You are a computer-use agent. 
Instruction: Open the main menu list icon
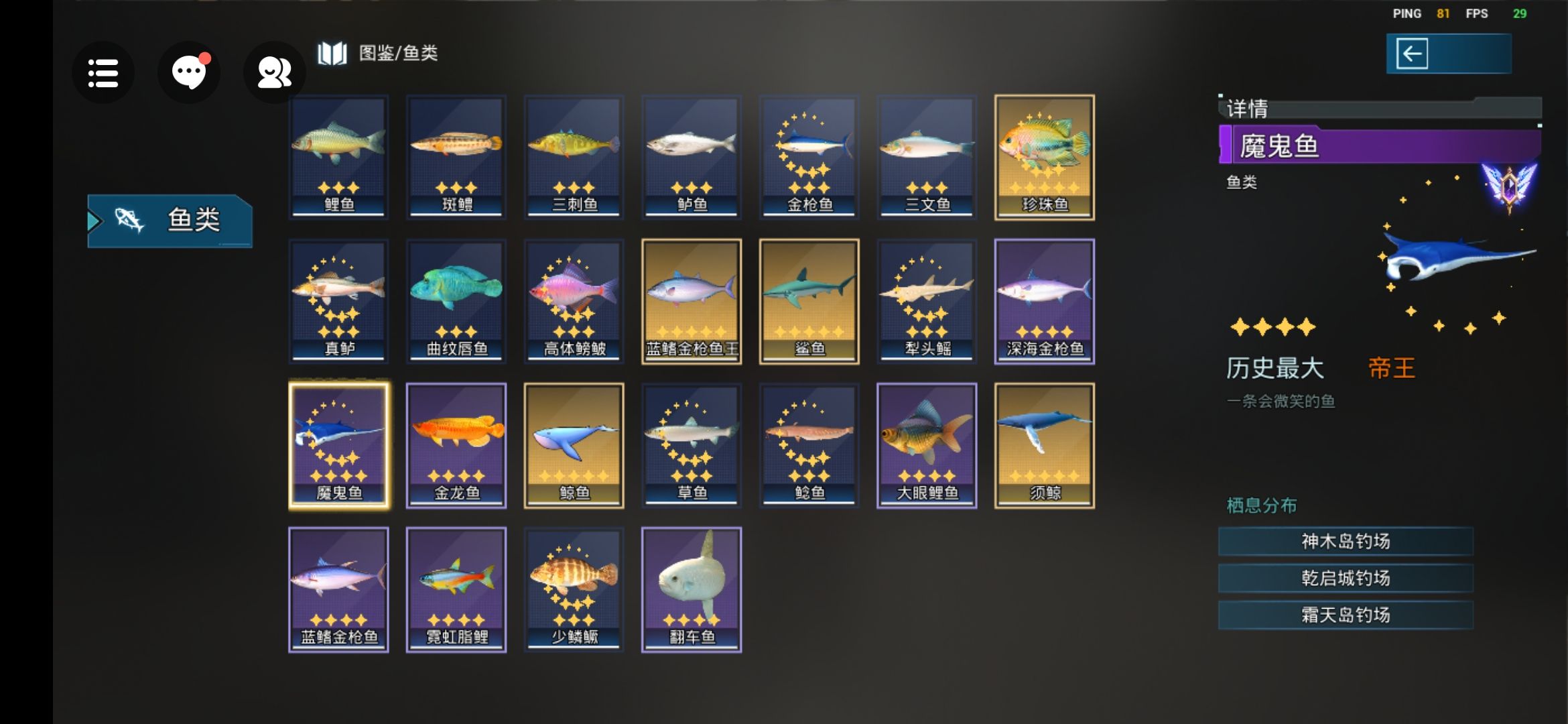(103, 72)
